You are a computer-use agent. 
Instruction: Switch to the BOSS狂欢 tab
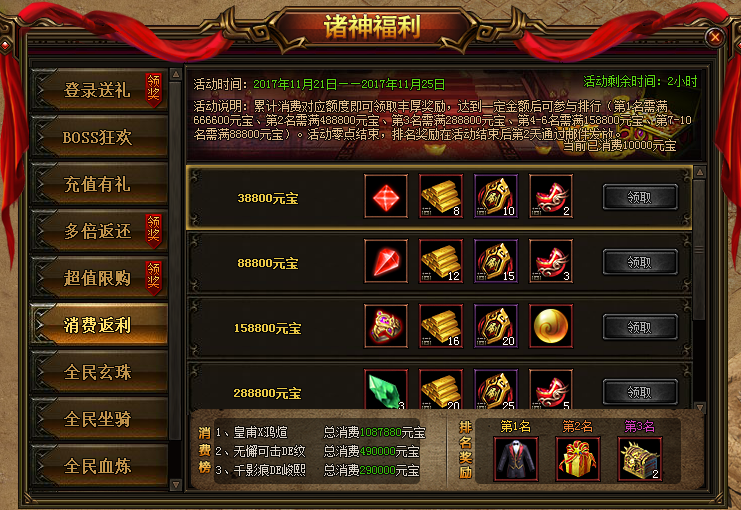point(99,137)
